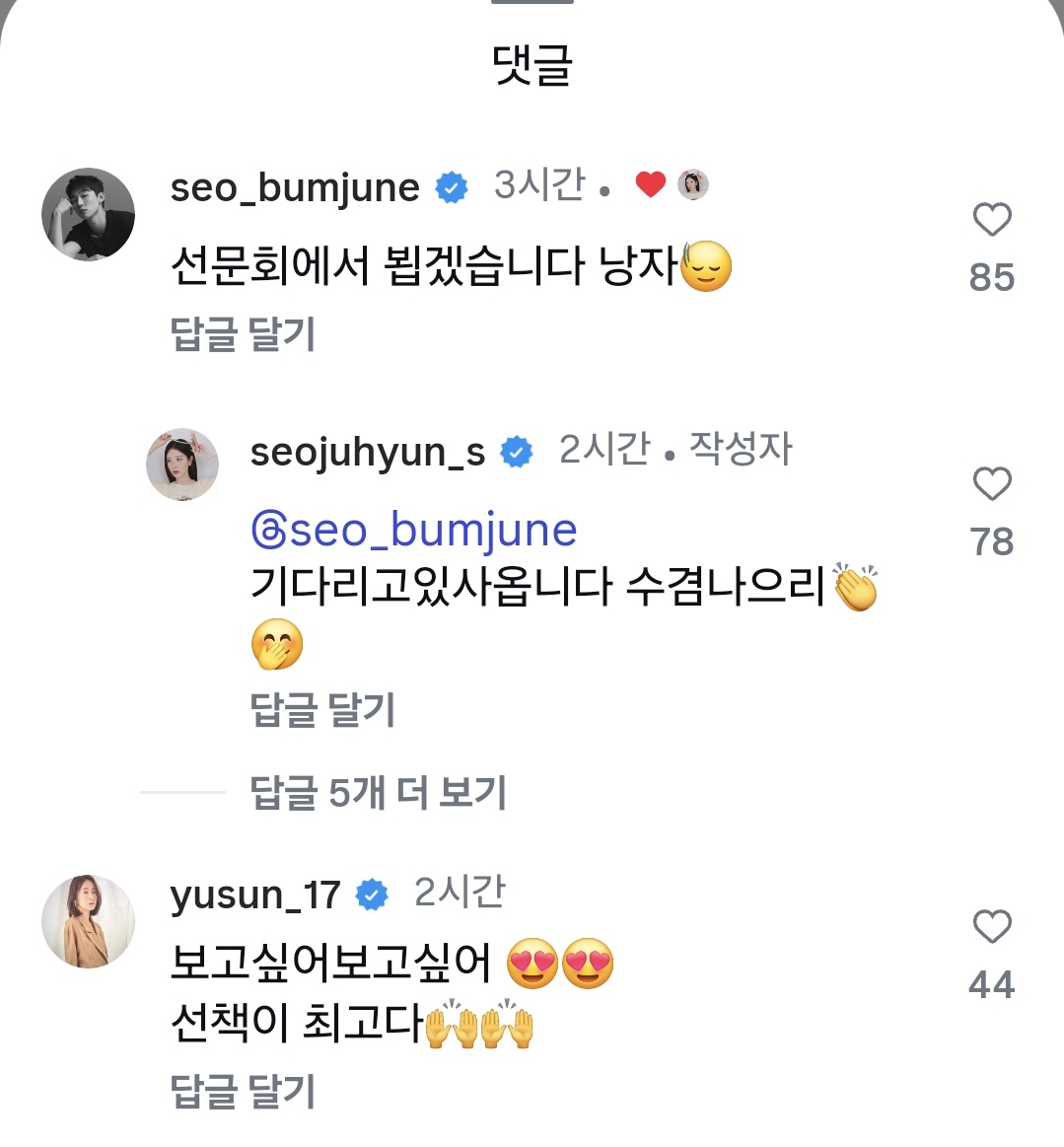Tap the small author avatar beside red heart
The width and height of the screenshot is (1064, 1147).
pyautogui.click(x=692, y=184)
